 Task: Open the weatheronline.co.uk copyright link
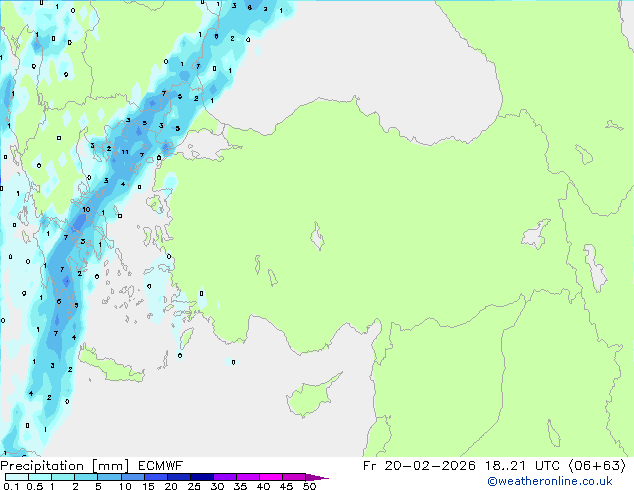[550, 481]
